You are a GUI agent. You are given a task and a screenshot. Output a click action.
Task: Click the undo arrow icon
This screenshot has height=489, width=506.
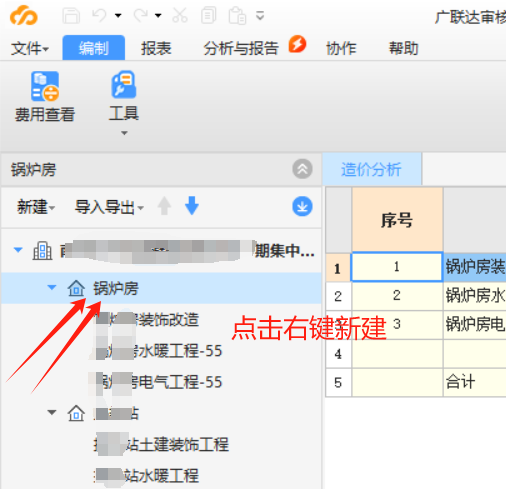(x=100, y=15)
